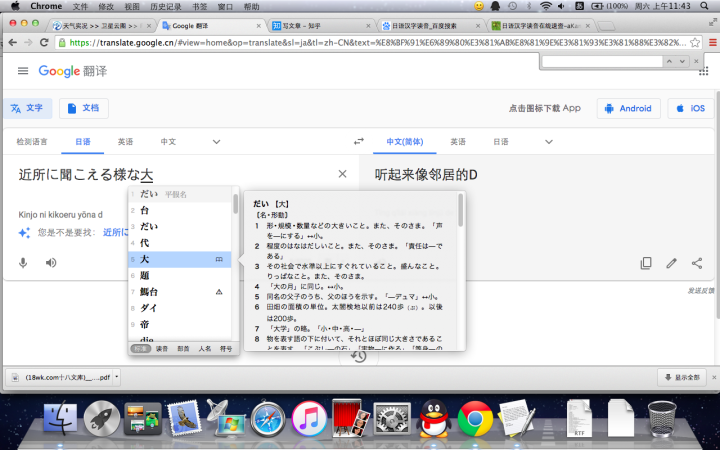
Task: Open the Apple menu
Action: tap(15, 6)
